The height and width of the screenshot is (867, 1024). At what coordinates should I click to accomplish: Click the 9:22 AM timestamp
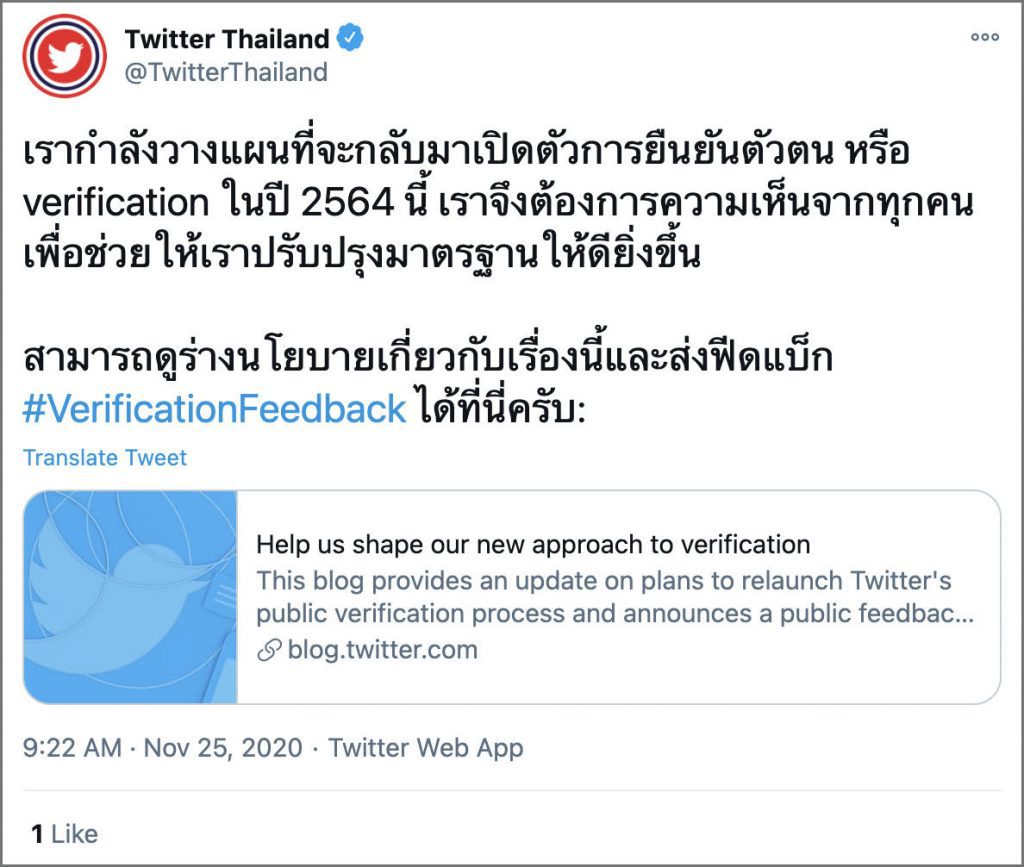pyautogui.click(x=72, y=748)
